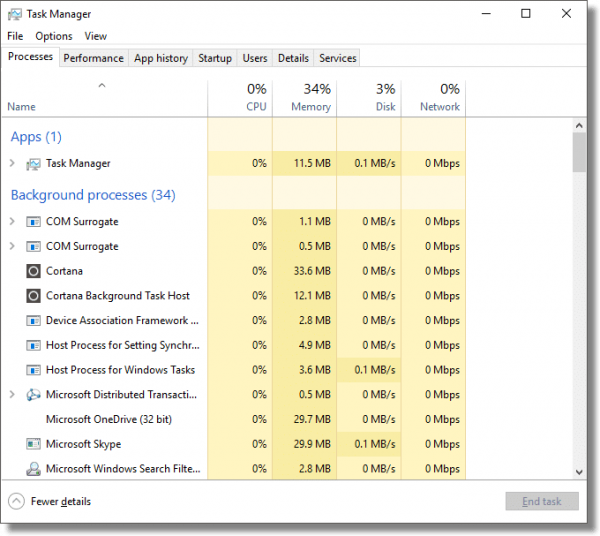Click the Microsoft Distributed Transacti icon

[x=33, y=394]
